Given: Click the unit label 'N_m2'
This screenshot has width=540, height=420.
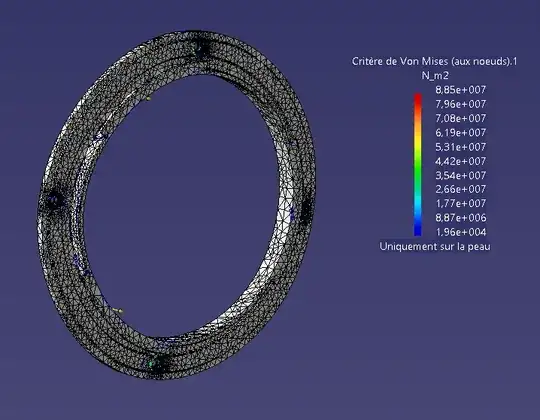Looking at the screenshot, I should click(x=435, y=76).
